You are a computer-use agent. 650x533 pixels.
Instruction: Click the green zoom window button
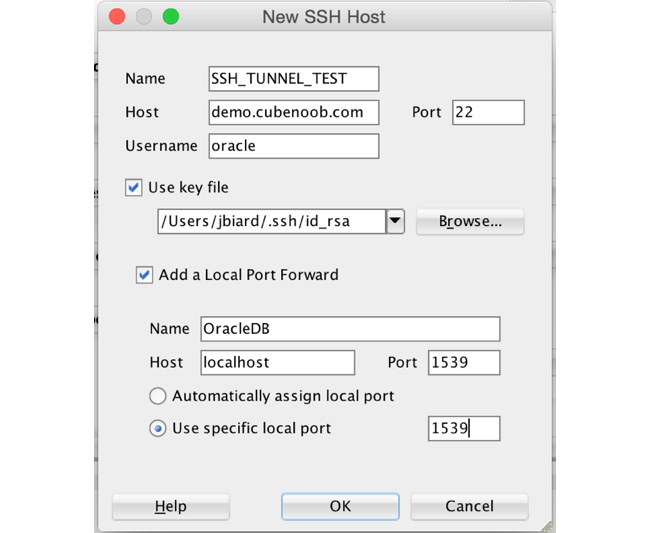(x=170, y=17)
